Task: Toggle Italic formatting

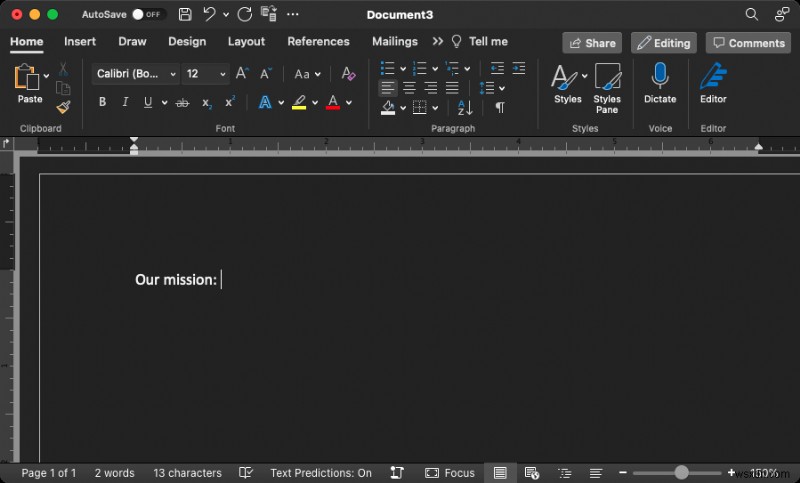Action: click(125, 102)
